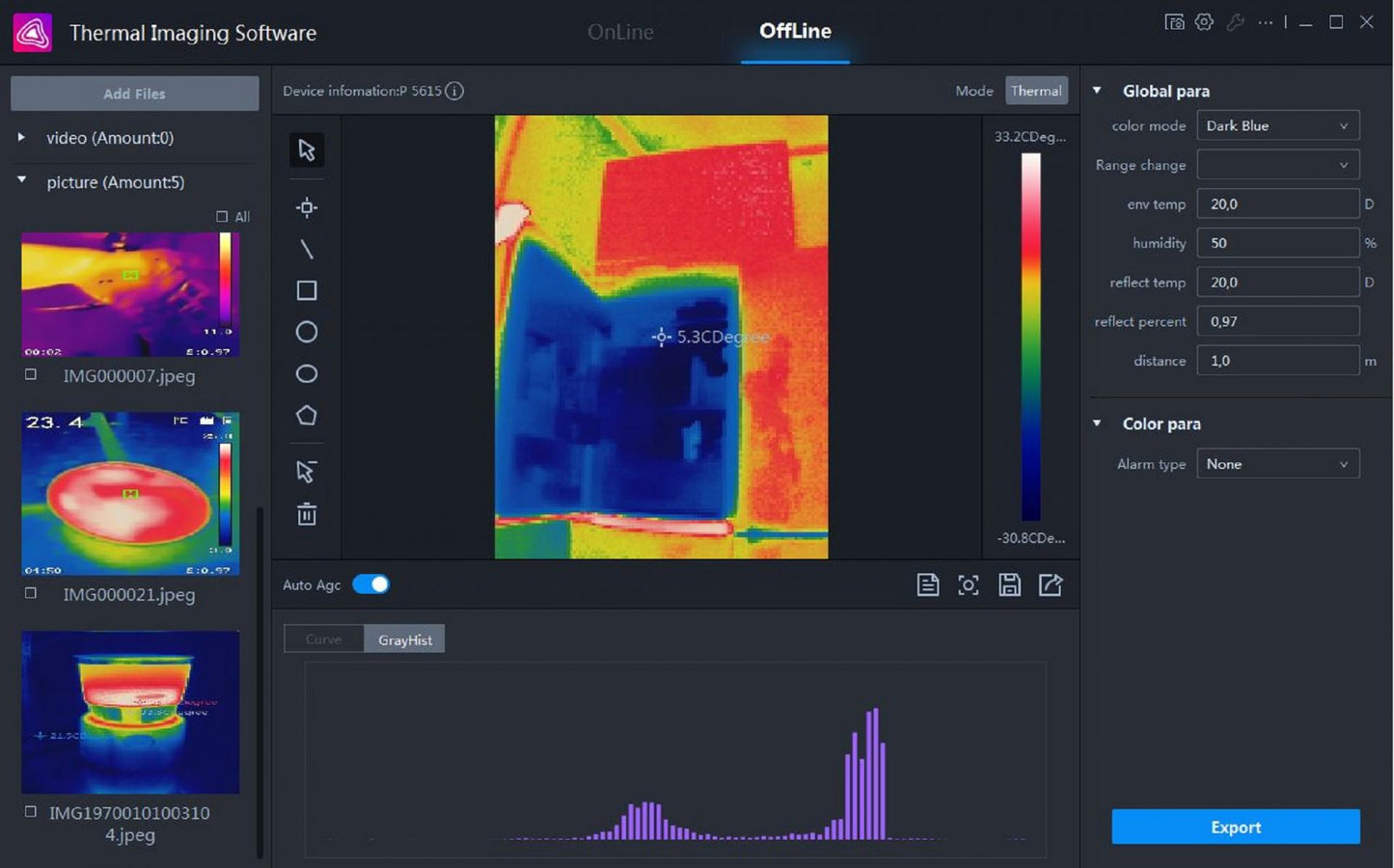Switch to the OnLine tab

click(x=620, y=32)
